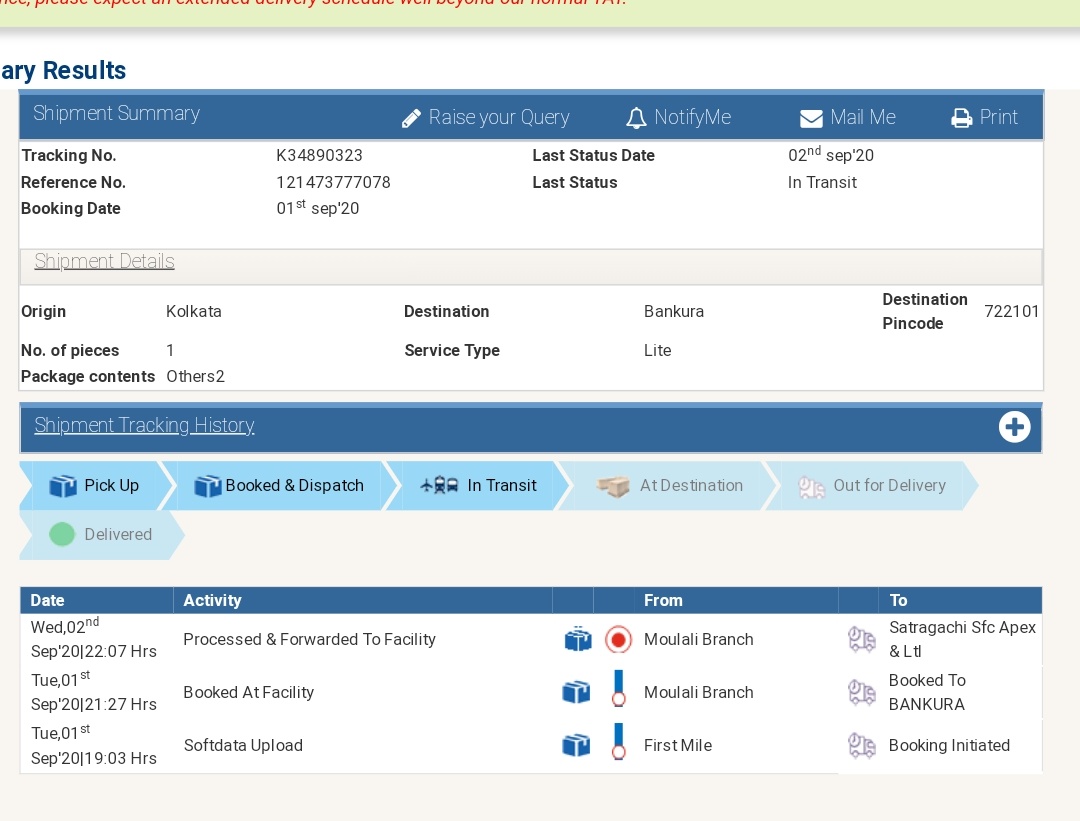Select the Out for Delivery stage
Image resolution: width=1080 pixels, height=821 pixels.
(871, 486)
